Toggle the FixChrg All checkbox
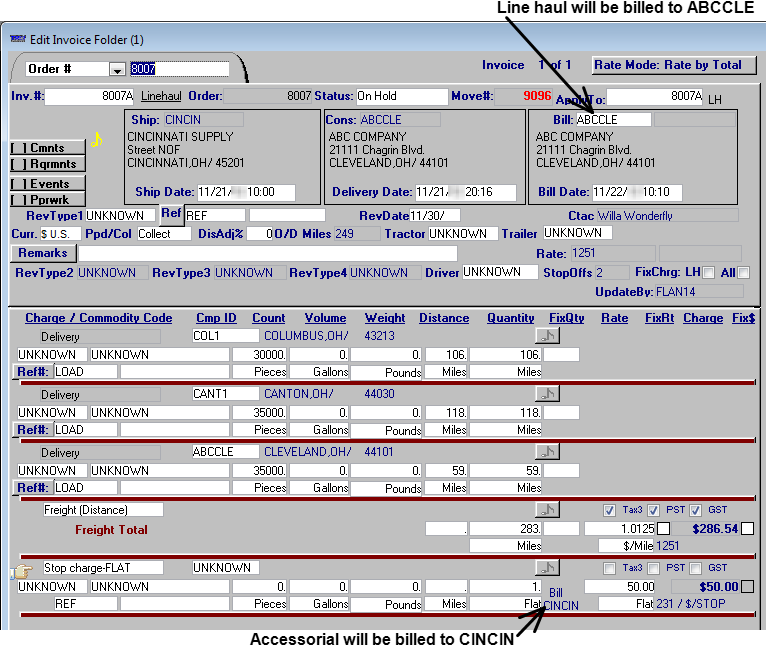 744,273
